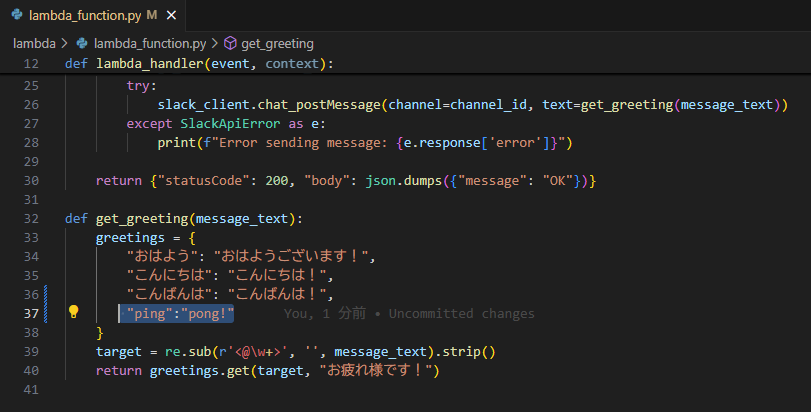
Task: Click the get_greeting symbol cube icon
Action: point(230,43)
